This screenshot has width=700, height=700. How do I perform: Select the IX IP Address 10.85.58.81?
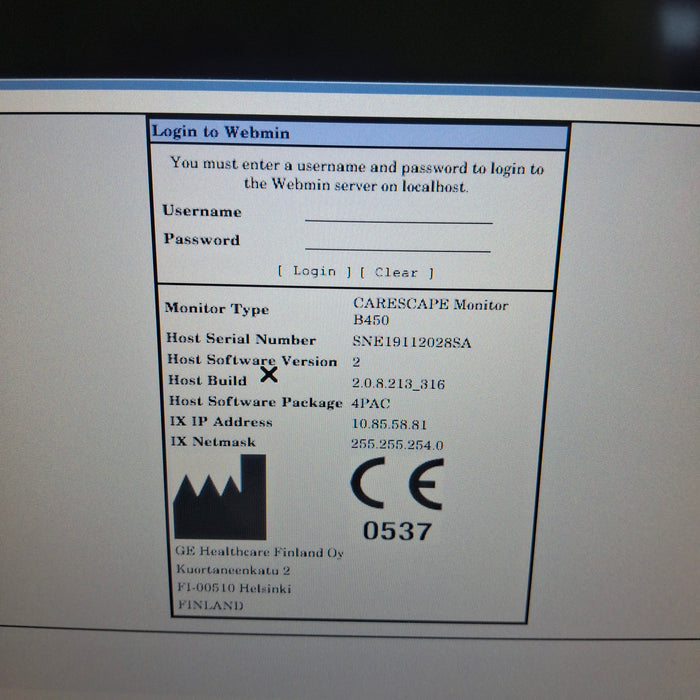point(388,424)
